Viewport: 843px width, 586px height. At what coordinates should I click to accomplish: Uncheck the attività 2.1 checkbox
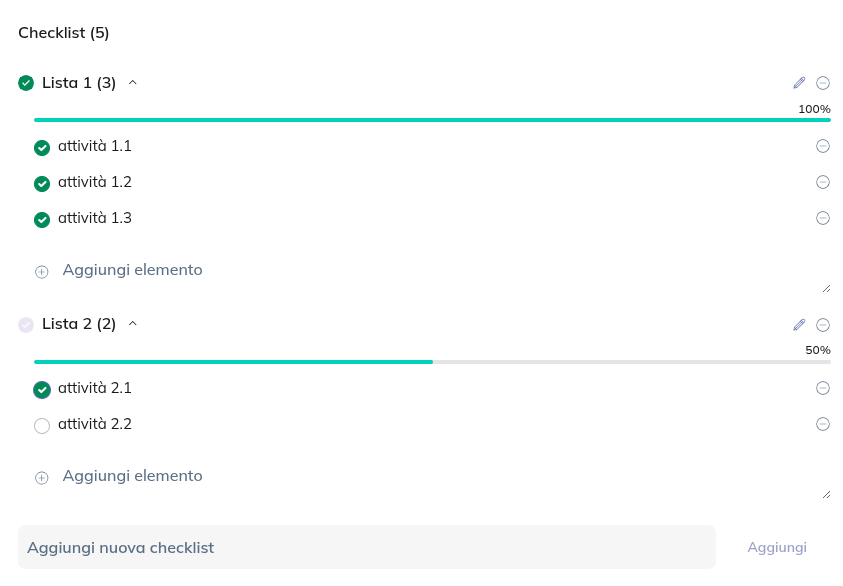coord(42,390)
